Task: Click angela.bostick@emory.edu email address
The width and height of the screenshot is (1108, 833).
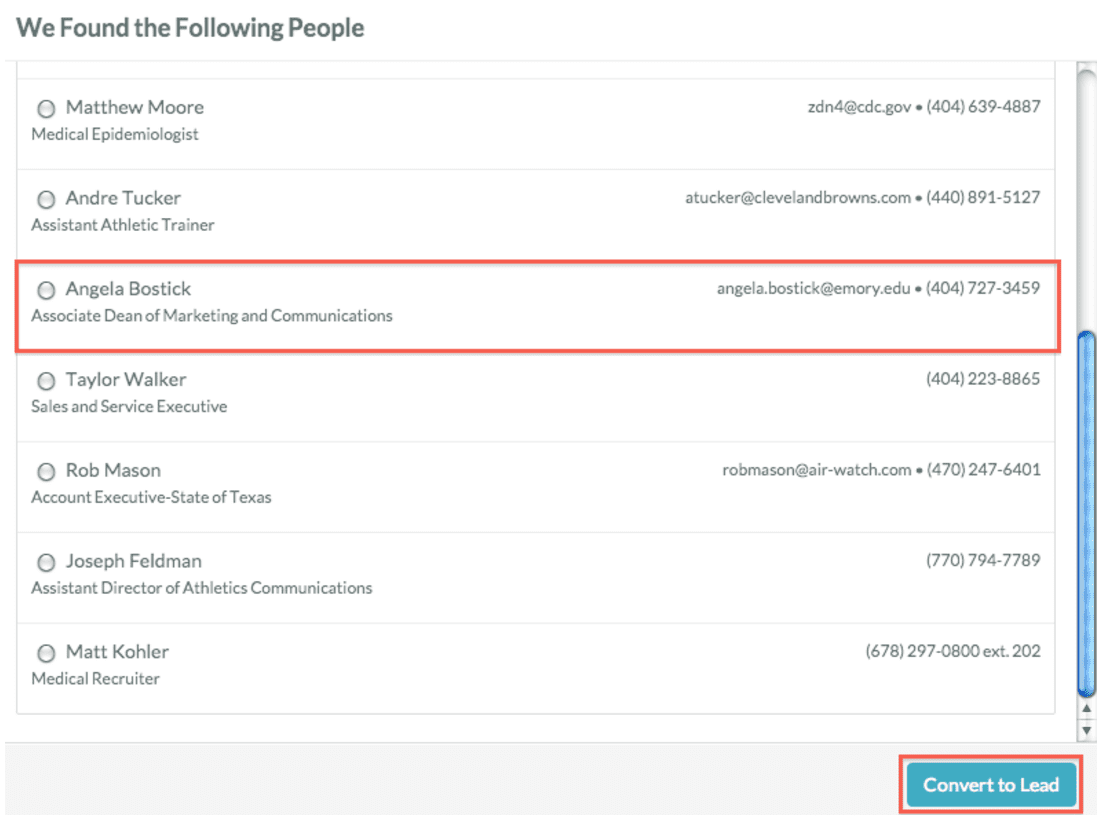Action: pyautogui.click(x=813, y=289)
